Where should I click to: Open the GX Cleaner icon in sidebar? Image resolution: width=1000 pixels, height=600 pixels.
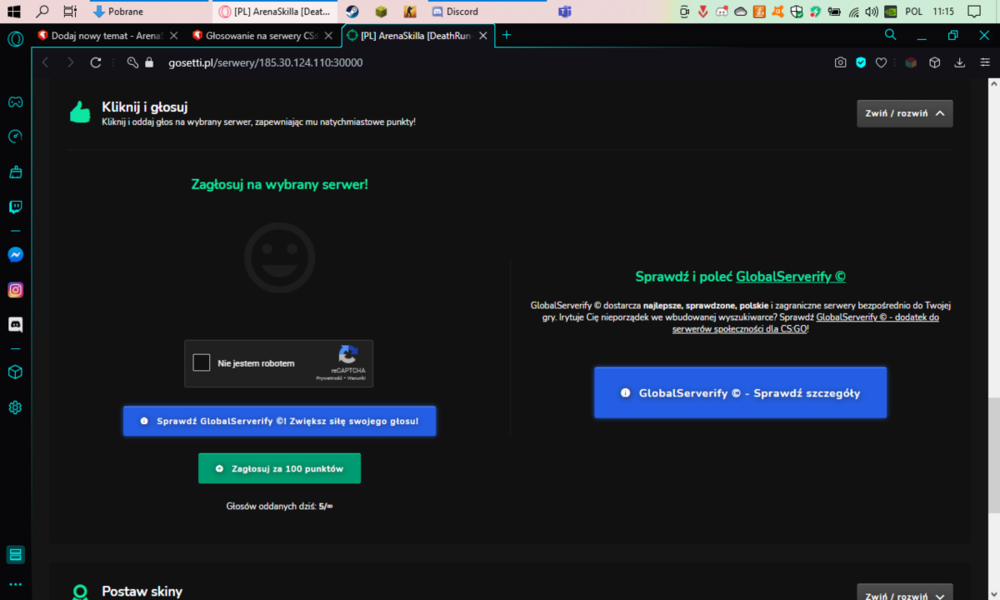(15, 172)
